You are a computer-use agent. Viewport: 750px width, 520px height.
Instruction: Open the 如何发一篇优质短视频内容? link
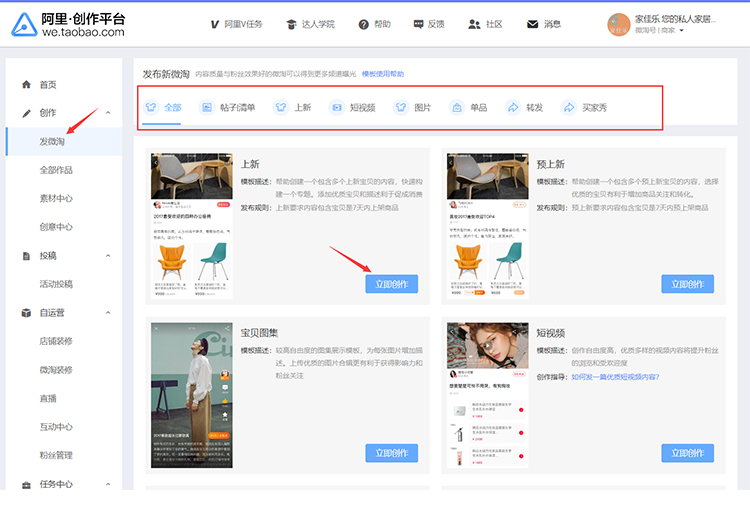616,377
